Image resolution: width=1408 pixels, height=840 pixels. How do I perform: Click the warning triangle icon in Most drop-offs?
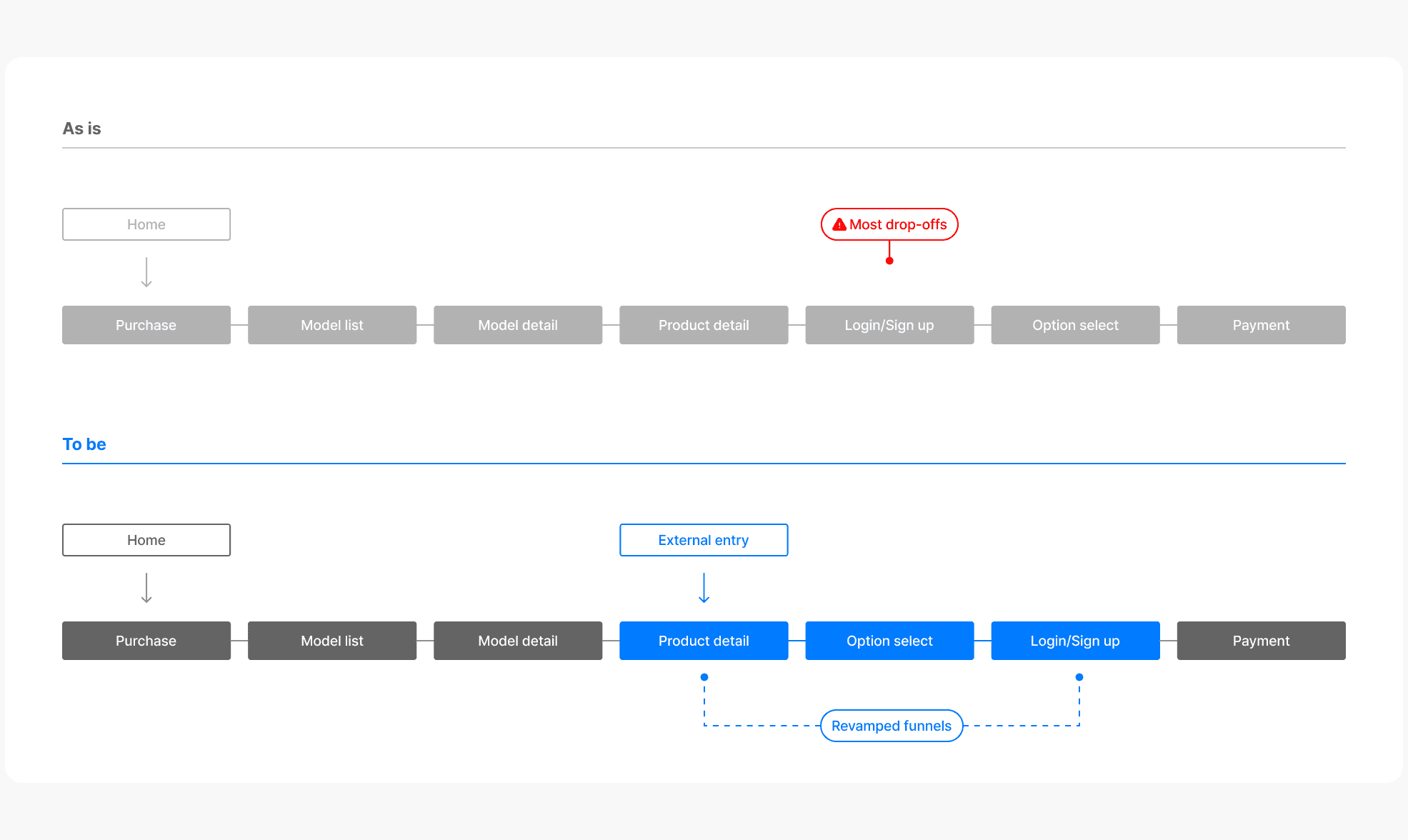click(839, 224)
